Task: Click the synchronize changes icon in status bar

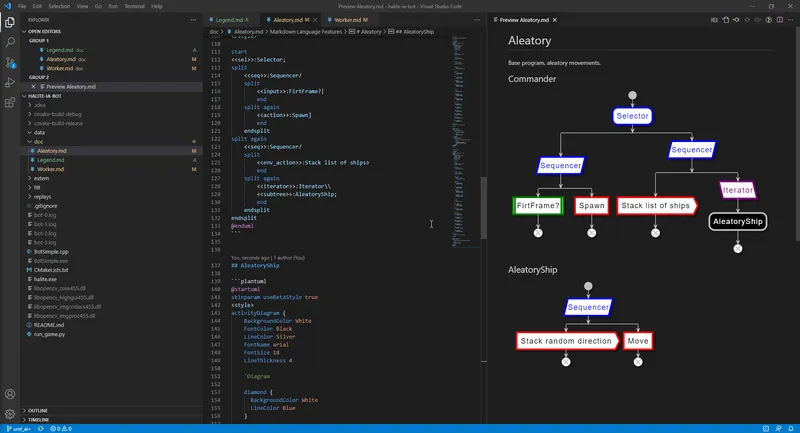Action: 40,429
